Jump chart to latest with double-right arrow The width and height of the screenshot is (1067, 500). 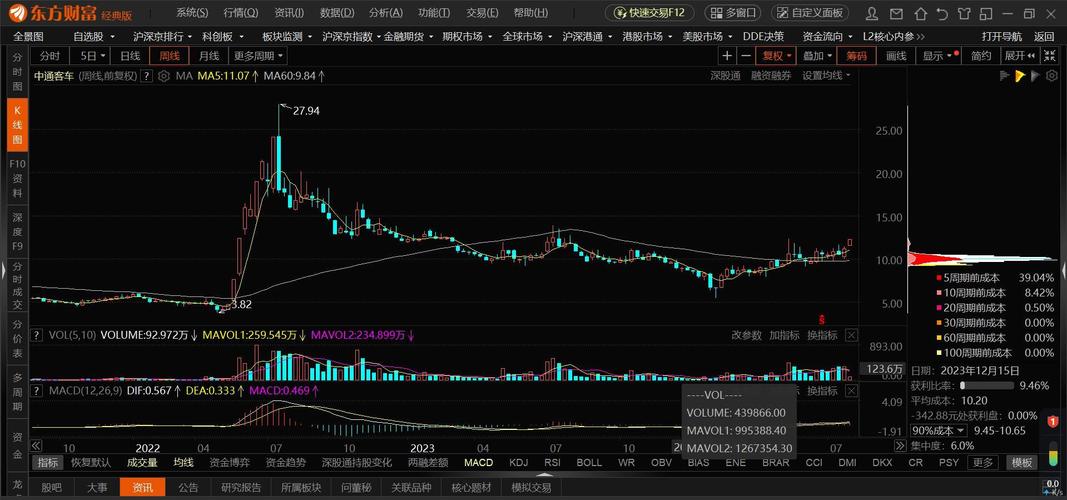[900, 446]
